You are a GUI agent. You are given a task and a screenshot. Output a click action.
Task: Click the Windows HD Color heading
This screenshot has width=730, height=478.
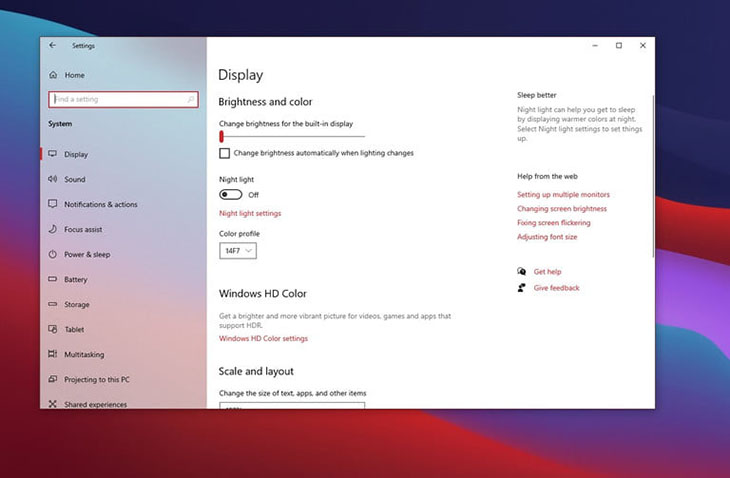[x=263, y=293]
